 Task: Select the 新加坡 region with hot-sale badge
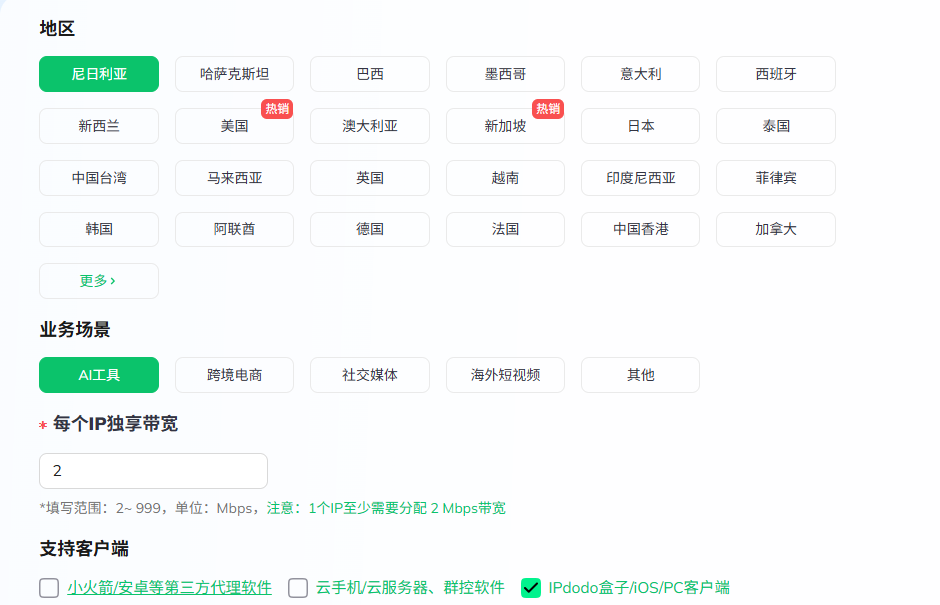[x=505, y=126]
